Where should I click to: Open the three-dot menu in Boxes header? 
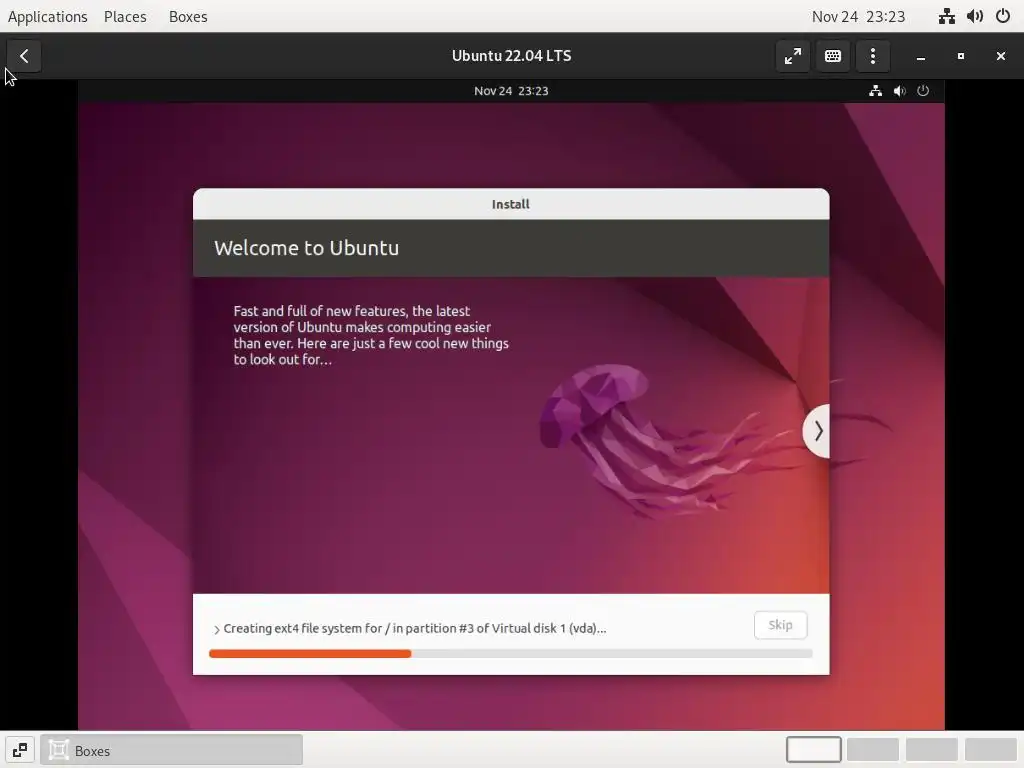[x=872, y=56]
